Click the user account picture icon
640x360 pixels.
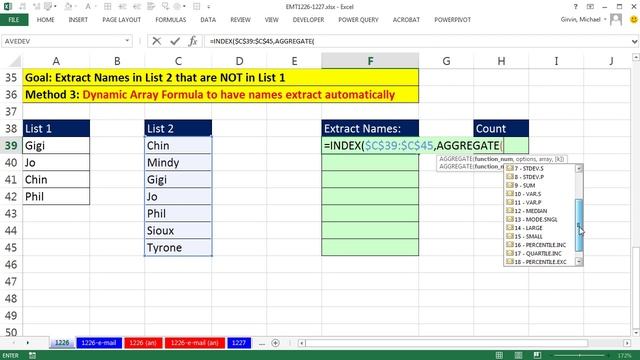[x=616, y=19]
